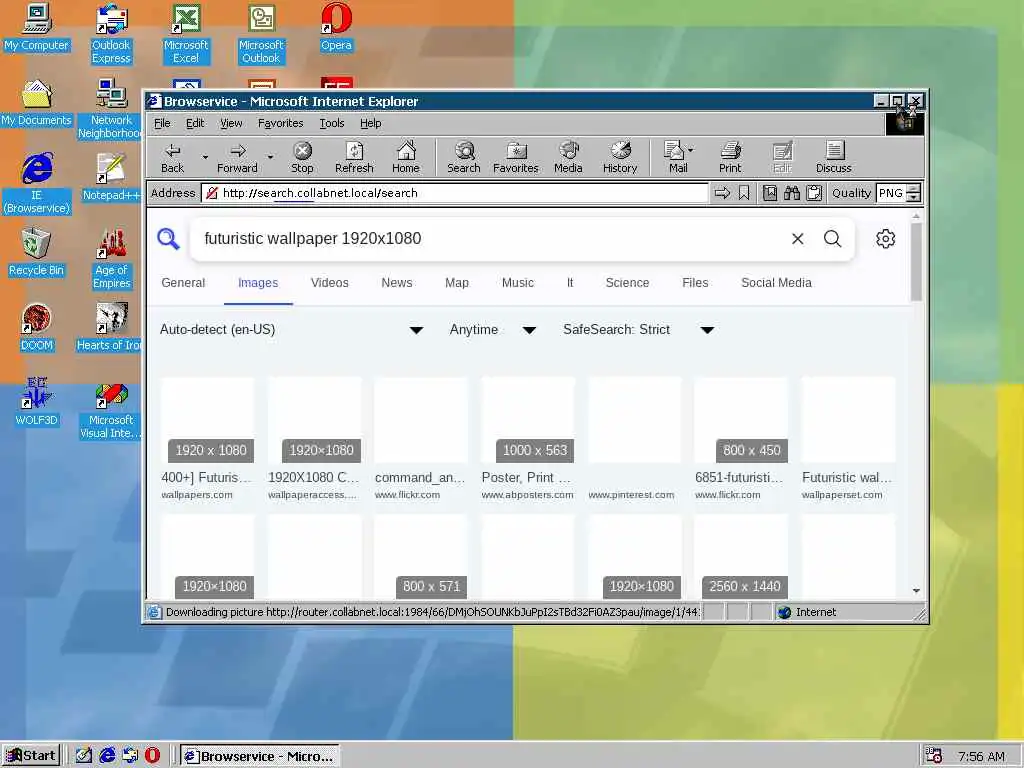The image size is (1024, 768).
Task: Expand the Mail button dropdown arrow
Action: pos(691,150)
